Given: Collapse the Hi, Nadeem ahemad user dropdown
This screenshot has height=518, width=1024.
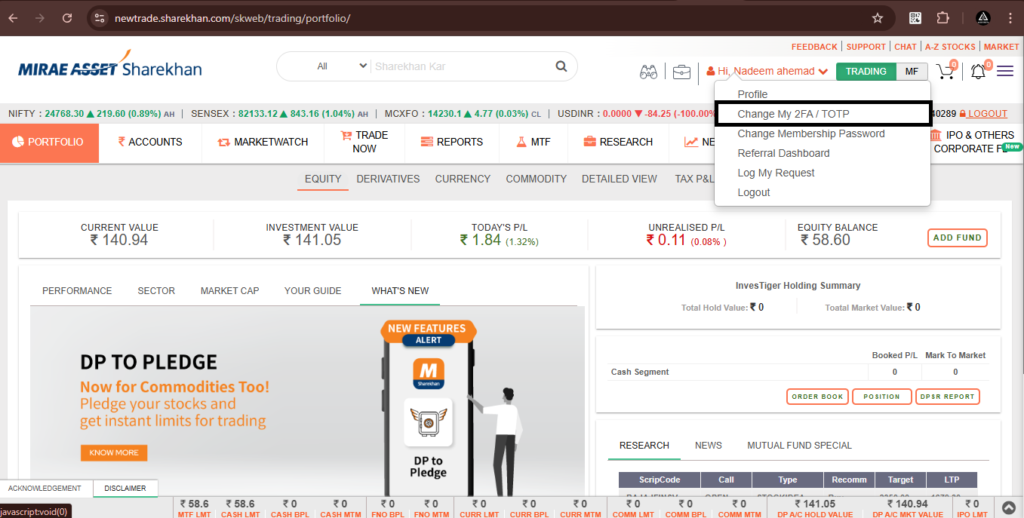Looking at the screenshot, I should coord(767,71).
